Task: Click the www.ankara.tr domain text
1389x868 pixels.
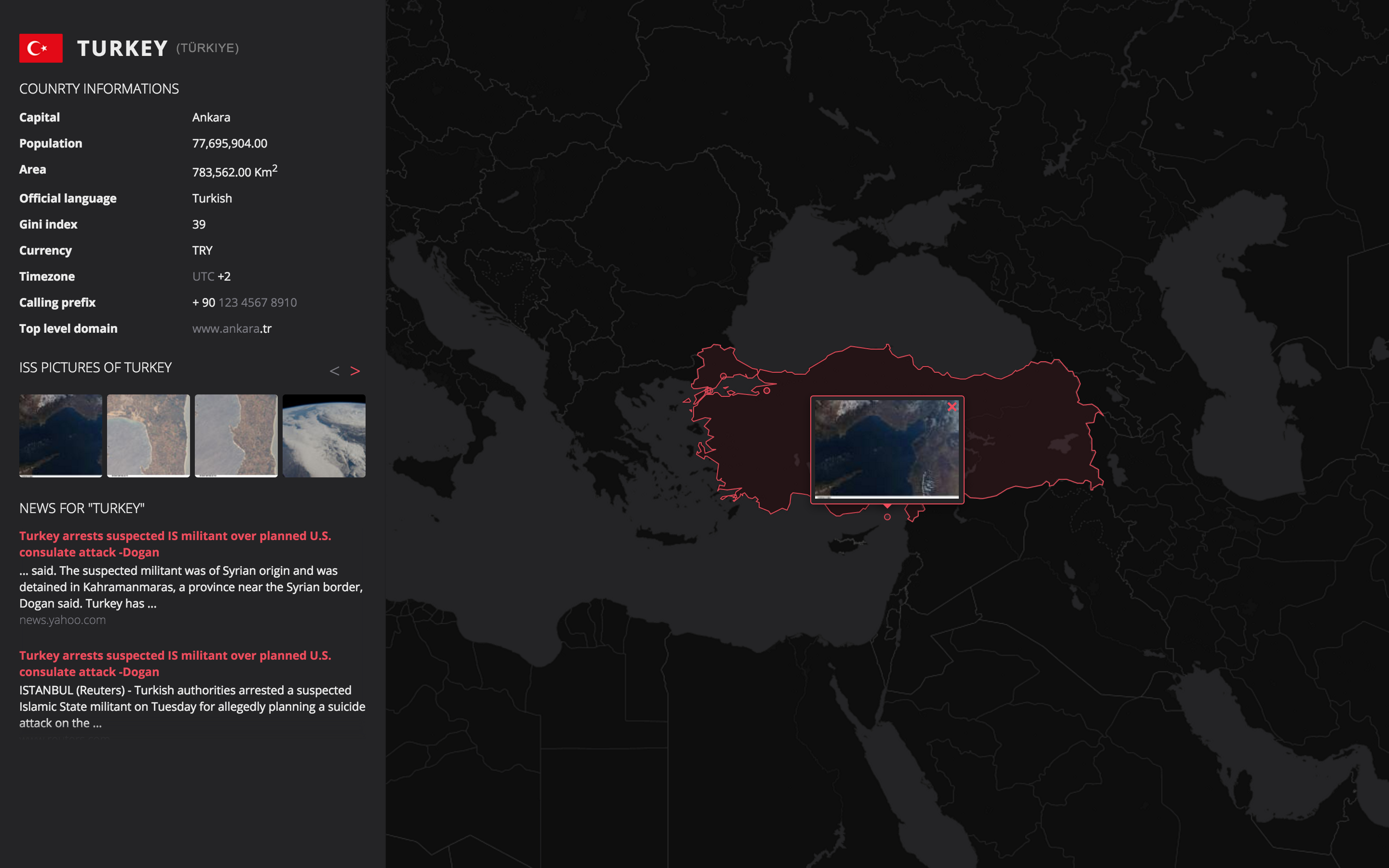Action: point(232,328)
